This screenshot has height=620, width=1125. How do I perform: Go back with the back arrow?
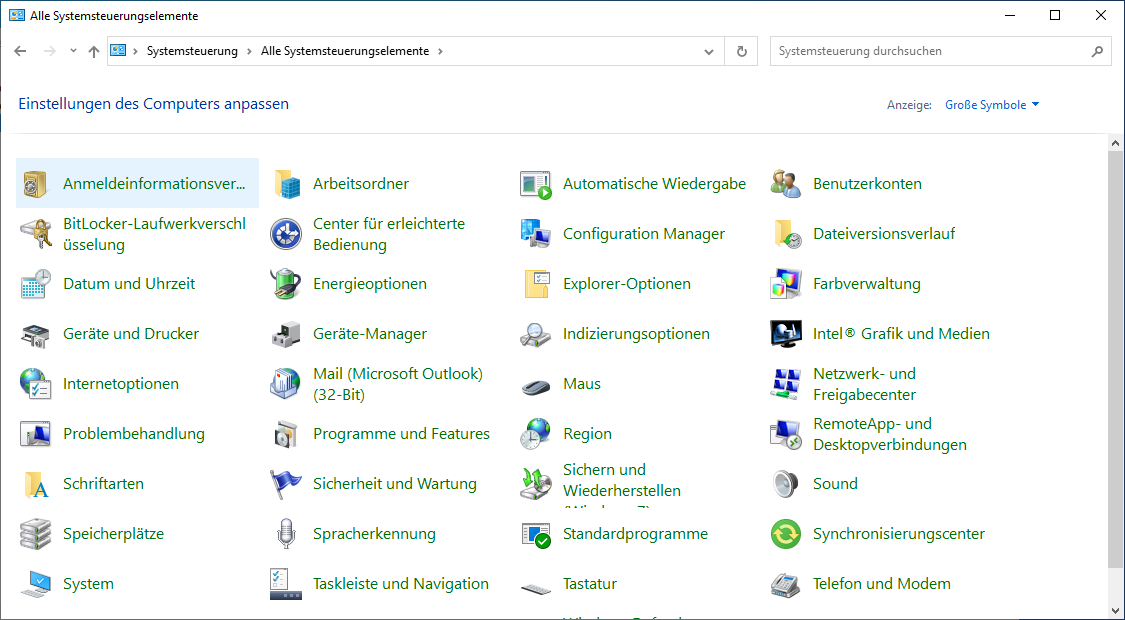click(20, 51)
